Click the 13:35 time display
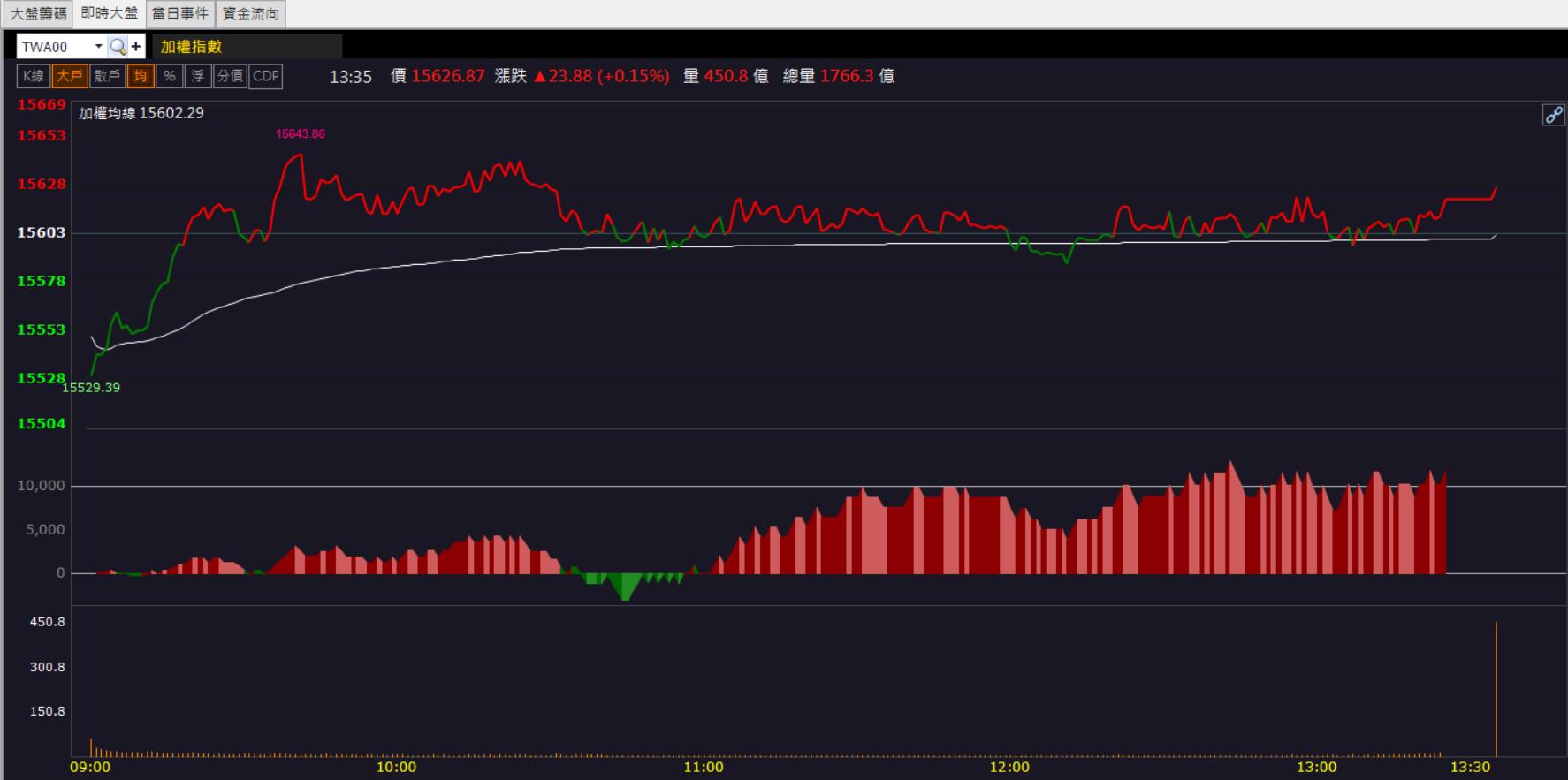 tap(351, 77)
